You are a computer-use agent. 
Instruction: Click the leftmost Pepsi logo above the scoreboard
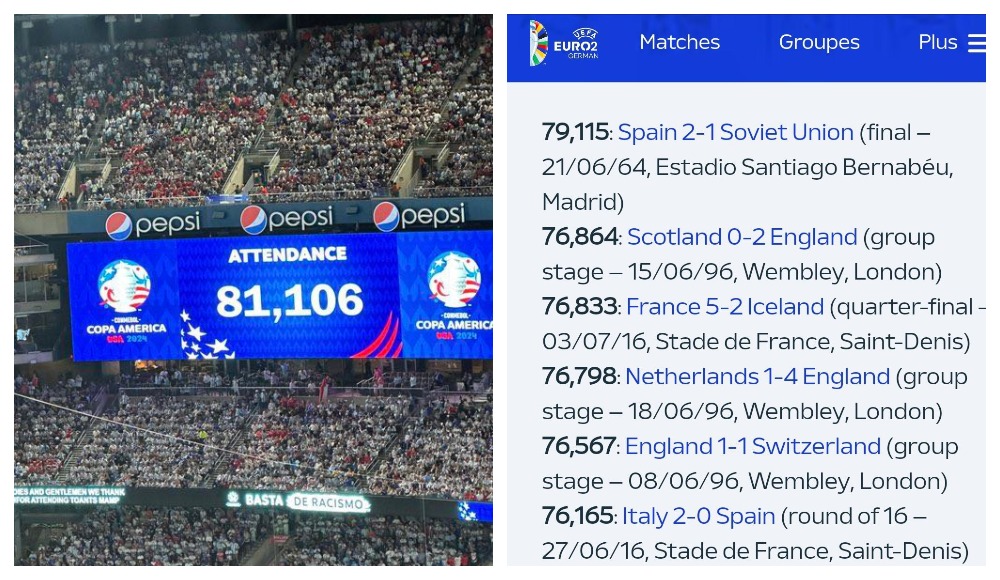point(152,225)
